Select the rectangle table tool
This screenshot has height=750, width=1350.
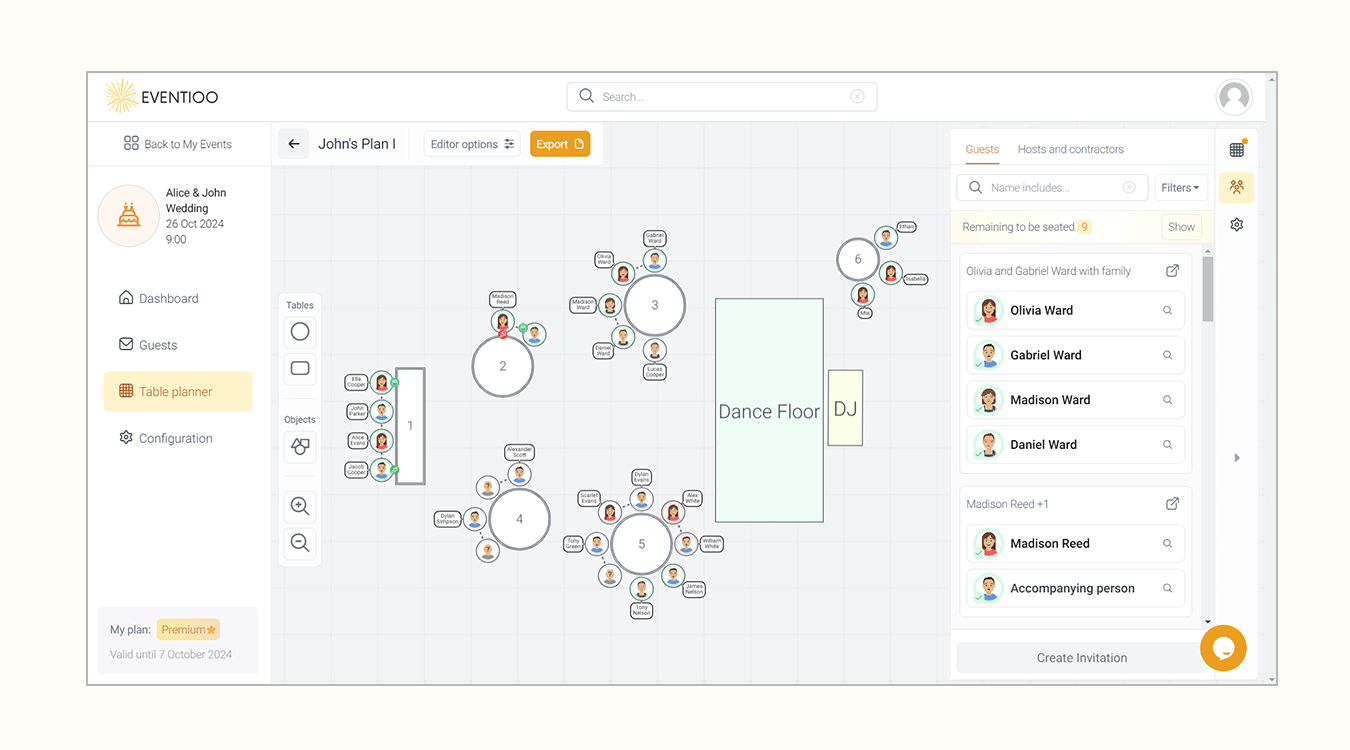click(299, 369)
